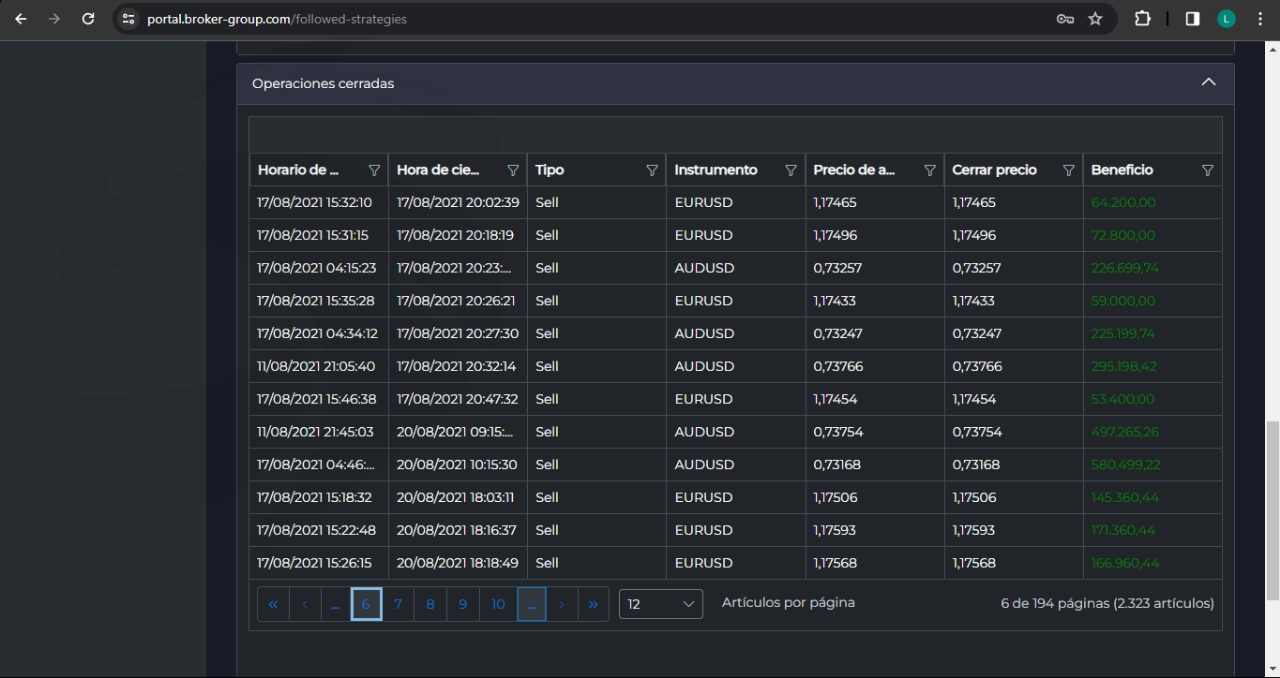Click the Tipo column filter icon
Image resolution: width=1280 pixels, height=678 pixels.
pos(652,170)
